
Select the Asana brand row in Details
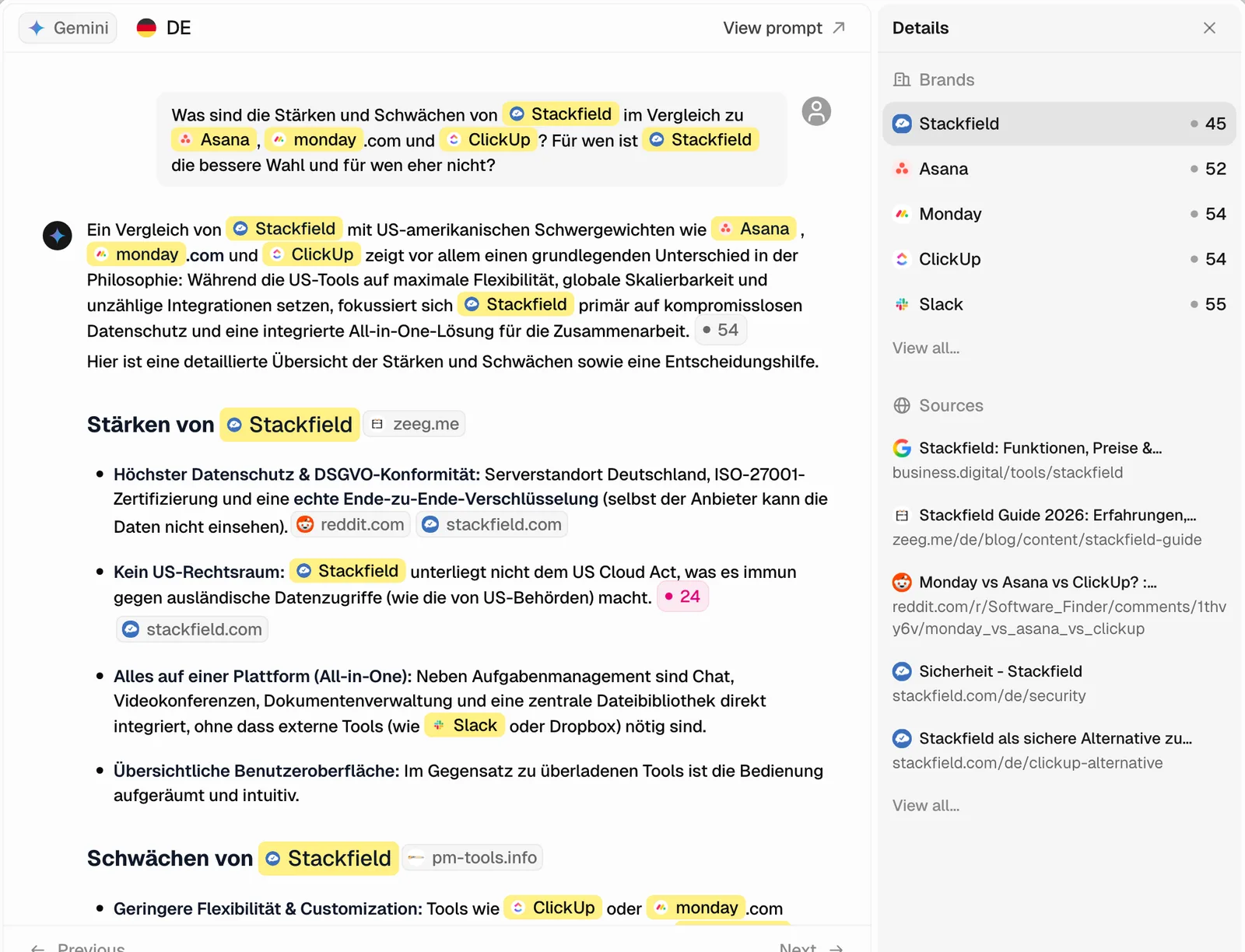point(1059,169)
